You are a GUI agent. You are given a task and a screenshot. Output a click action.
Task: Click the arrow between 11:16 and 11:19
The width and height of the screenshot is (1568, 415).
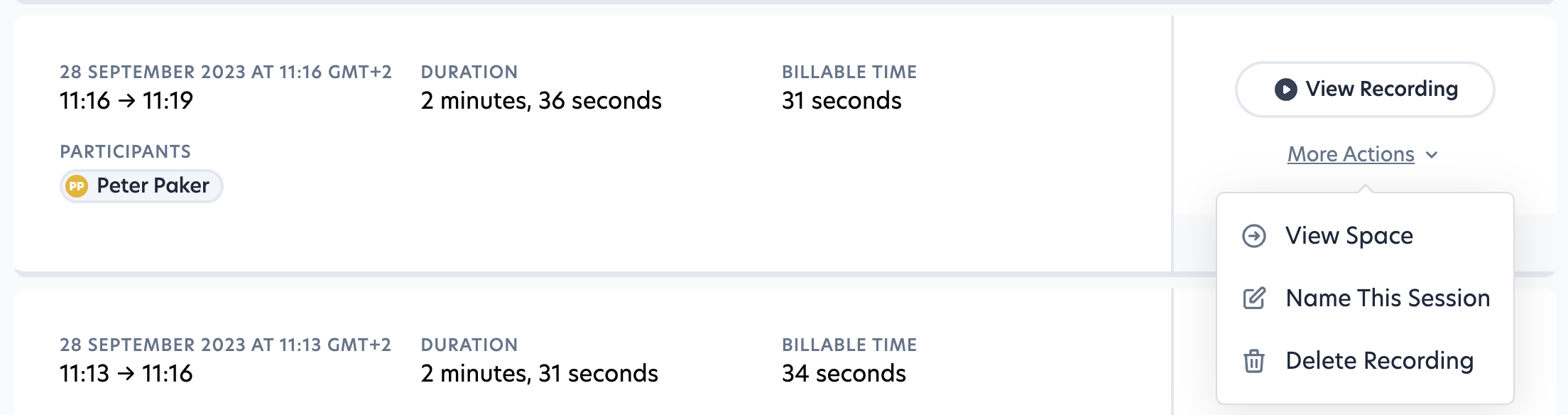point(127,101)
